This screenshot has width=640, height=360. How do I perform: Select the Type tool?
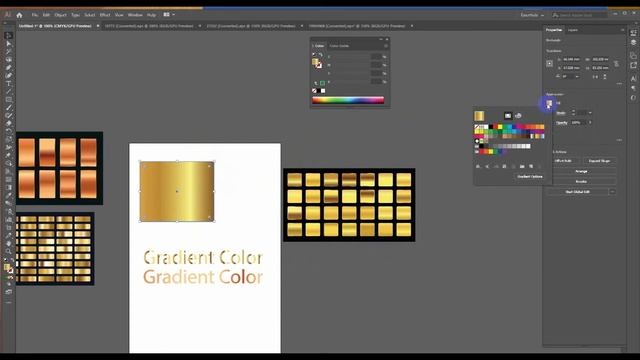click(8, 84)
